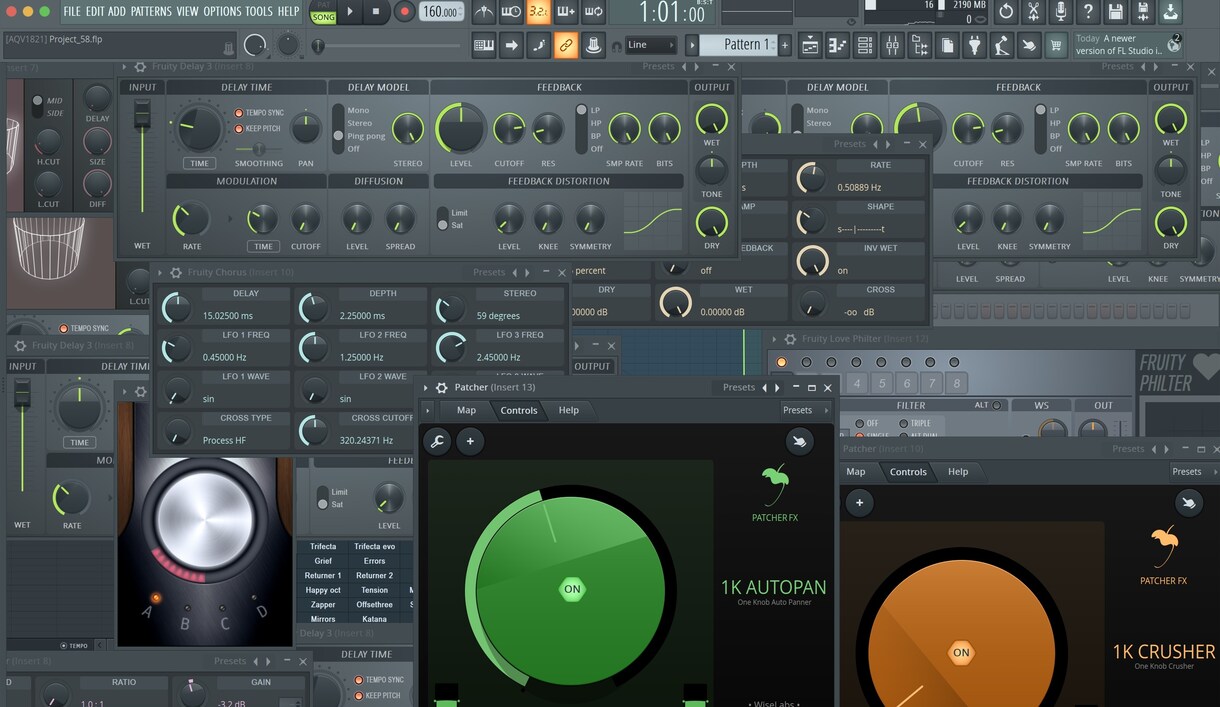1220x707 pixels.
Task: Toggle the 3-2-1 recording countdown icon
Action: click(538, 12)
